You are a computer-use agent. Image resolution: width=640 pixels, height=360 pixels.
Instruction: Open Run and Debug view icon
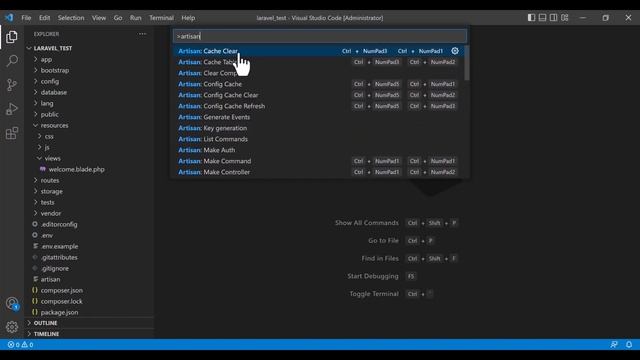click(12, 109)
